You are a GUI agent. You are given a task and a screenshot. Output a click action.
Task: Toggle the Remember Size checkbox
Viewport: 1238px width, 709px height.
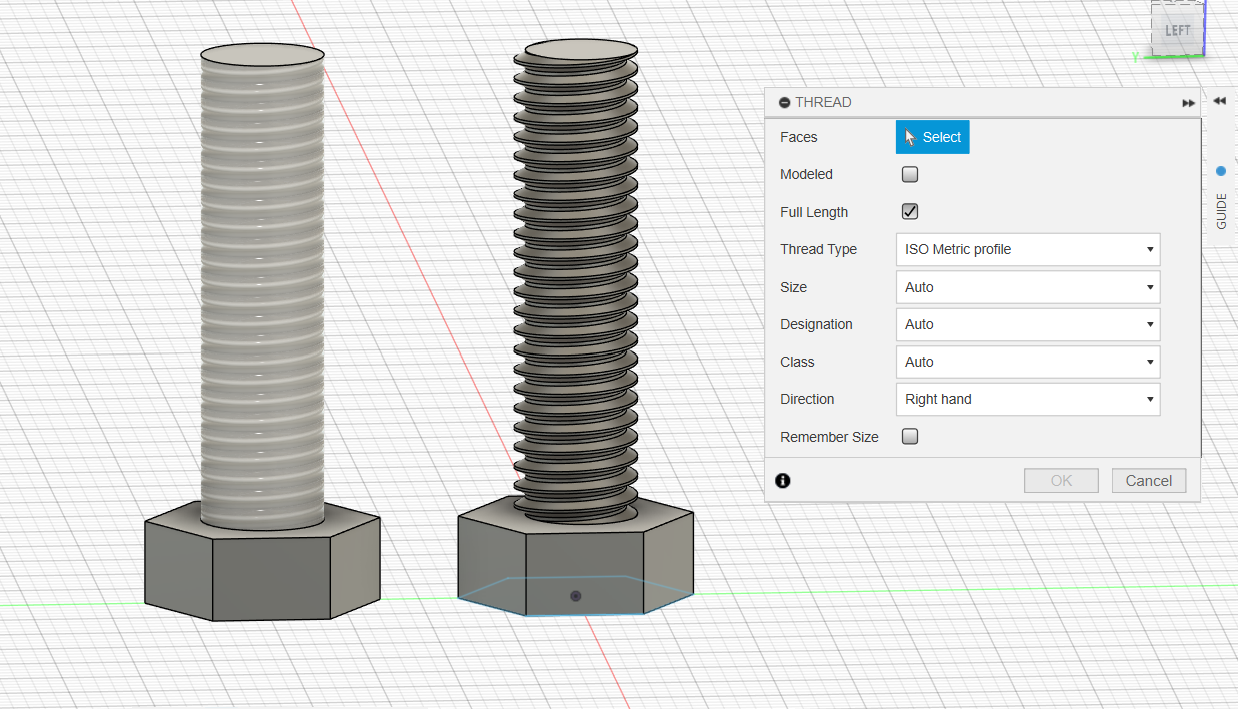(x=910, y=436)
